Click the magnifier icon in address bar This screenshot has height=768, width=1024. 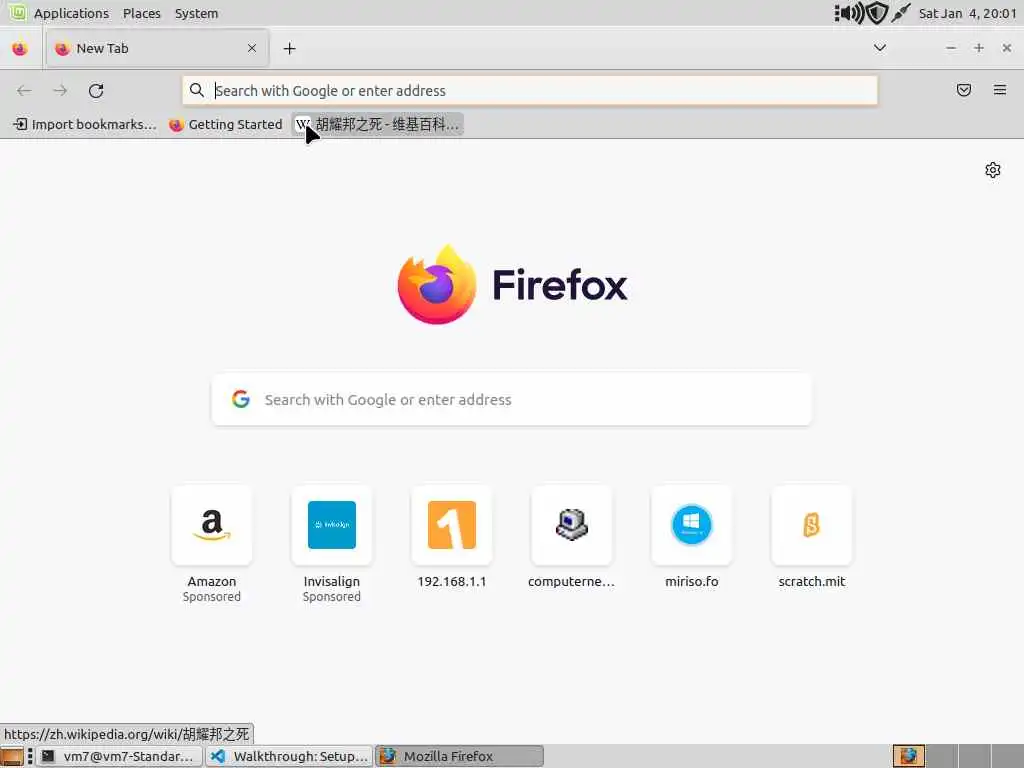pyautogui.click(x=197, y=90)
